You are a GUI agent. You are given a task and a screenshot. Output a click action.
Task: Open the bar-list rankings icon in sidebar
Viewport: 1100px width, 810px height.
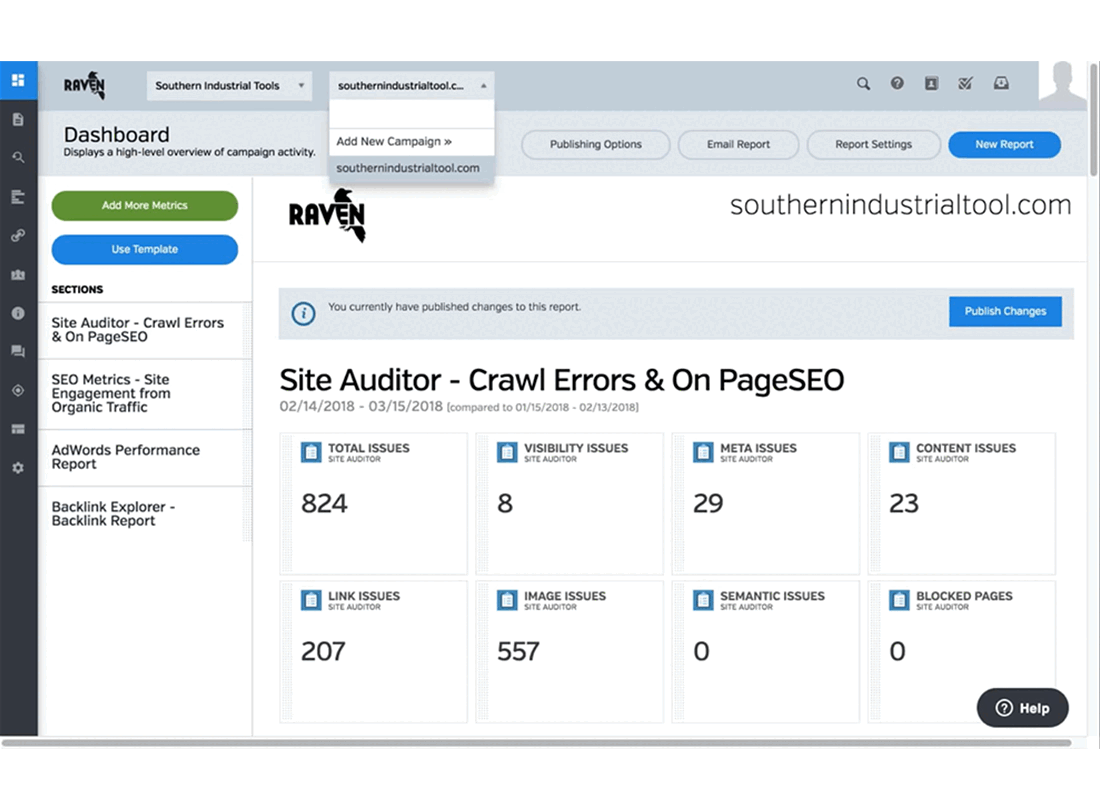[18, 197]
